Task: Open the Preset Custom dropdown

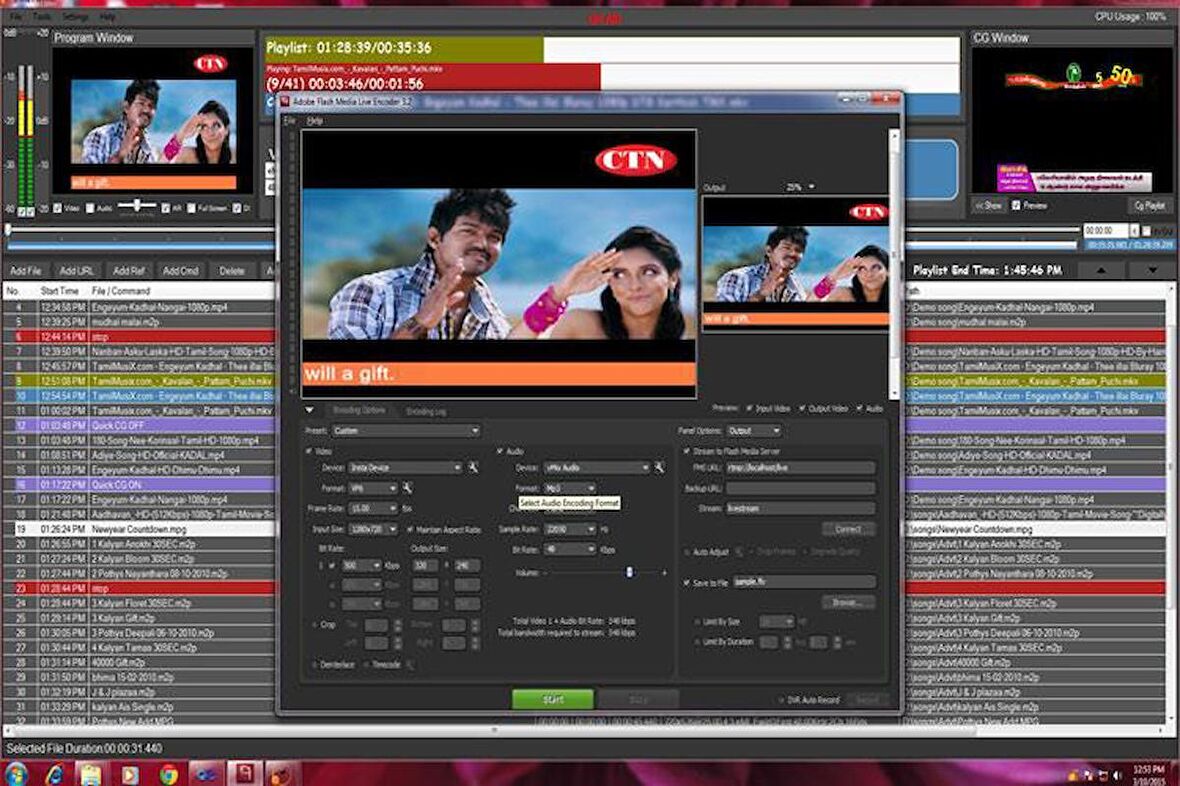Action: pyautogui.click(x=406, y=431)
